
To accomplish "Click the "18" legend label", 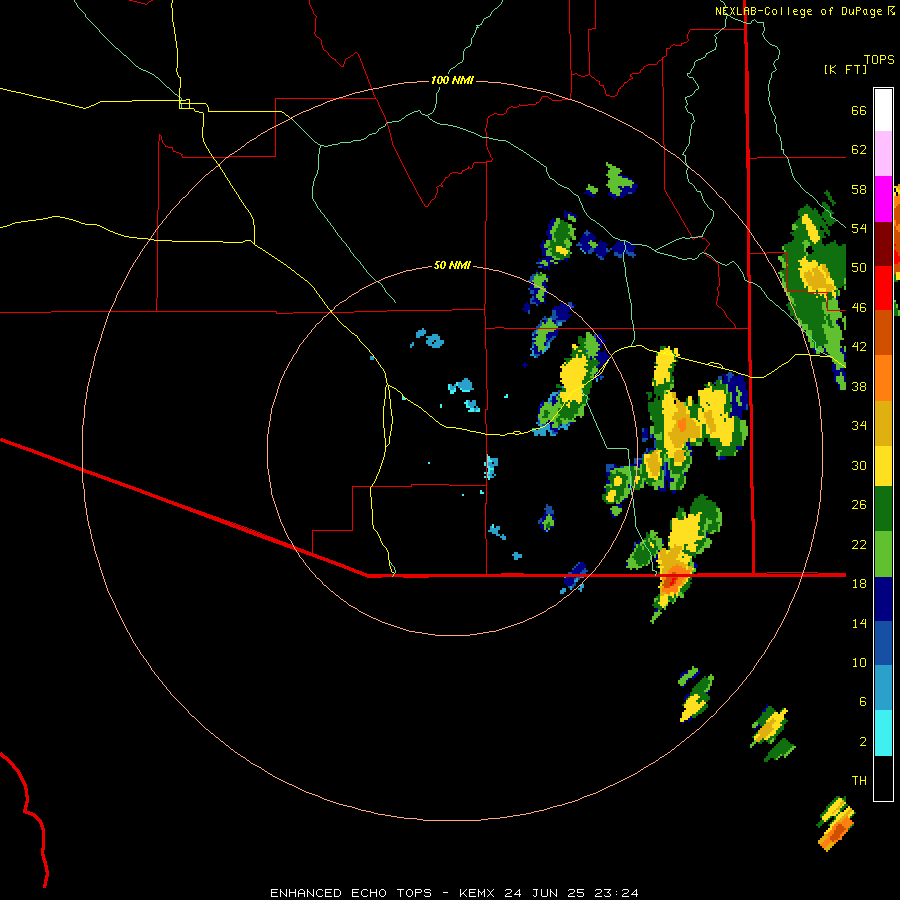I will pyautogui.click(x=859, y=584).
